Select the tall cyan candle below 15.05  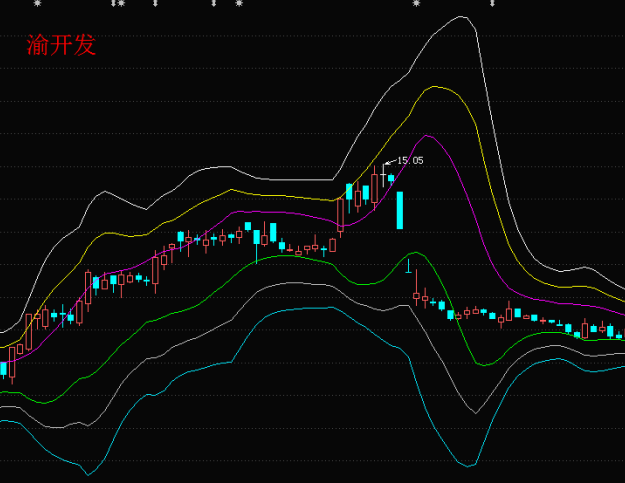pos(400,210)
